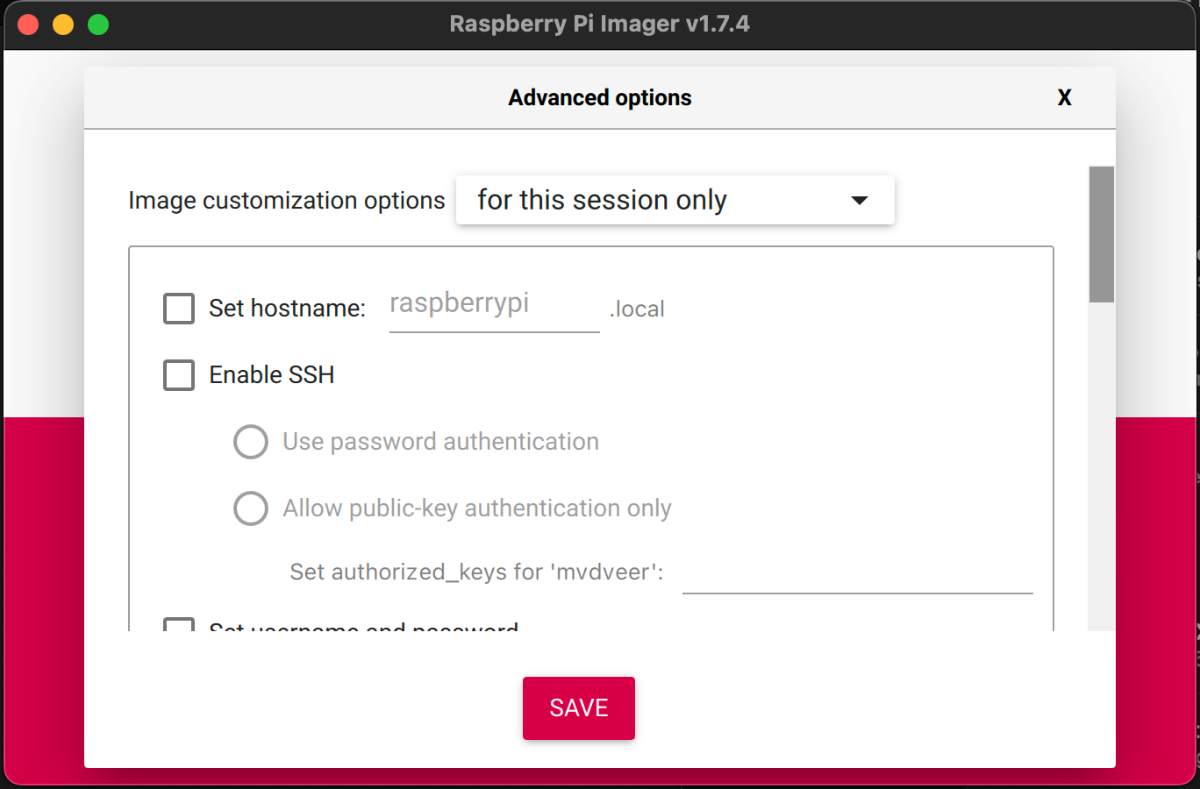Click the .local suffix text
The width and height of the screenshot is (1200, 789).
[637, 309]
